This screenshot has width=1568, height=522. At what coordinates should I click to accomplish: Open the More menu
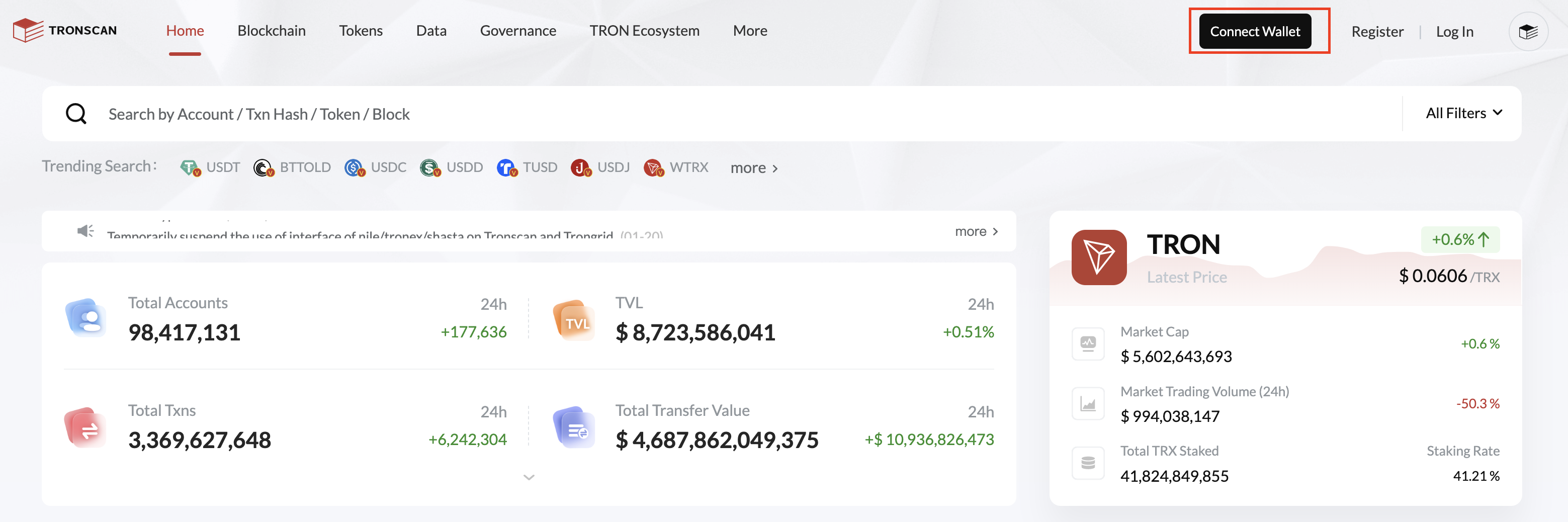click(750, 30)
